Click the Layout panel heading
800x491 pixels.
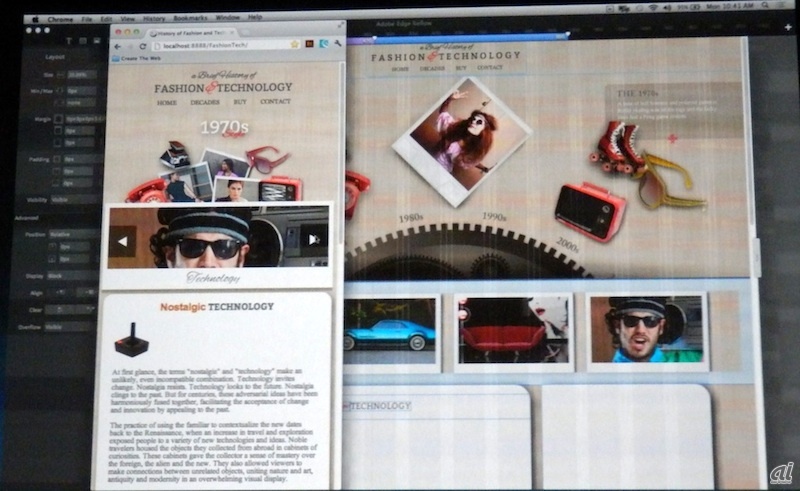coord(55,57)
